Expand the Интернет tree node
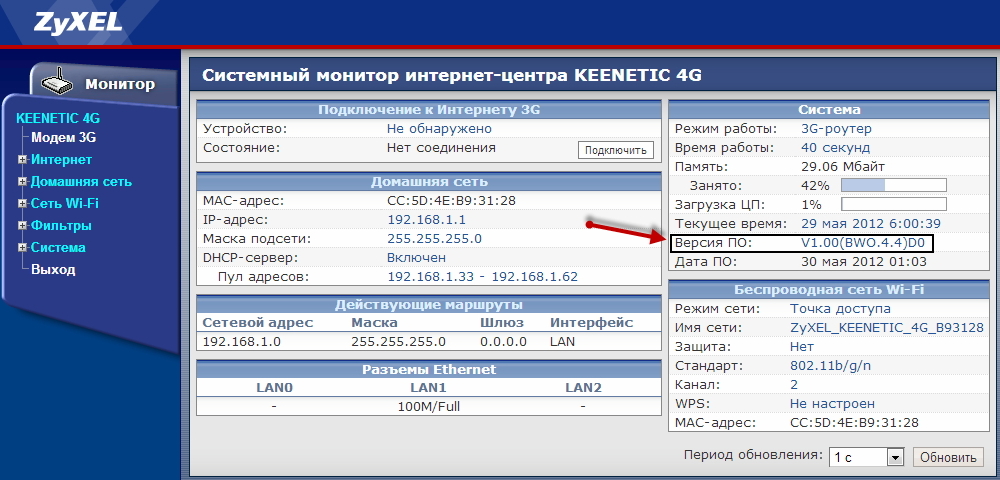This screenshot has height=480, width=1000. click(22, 160)
